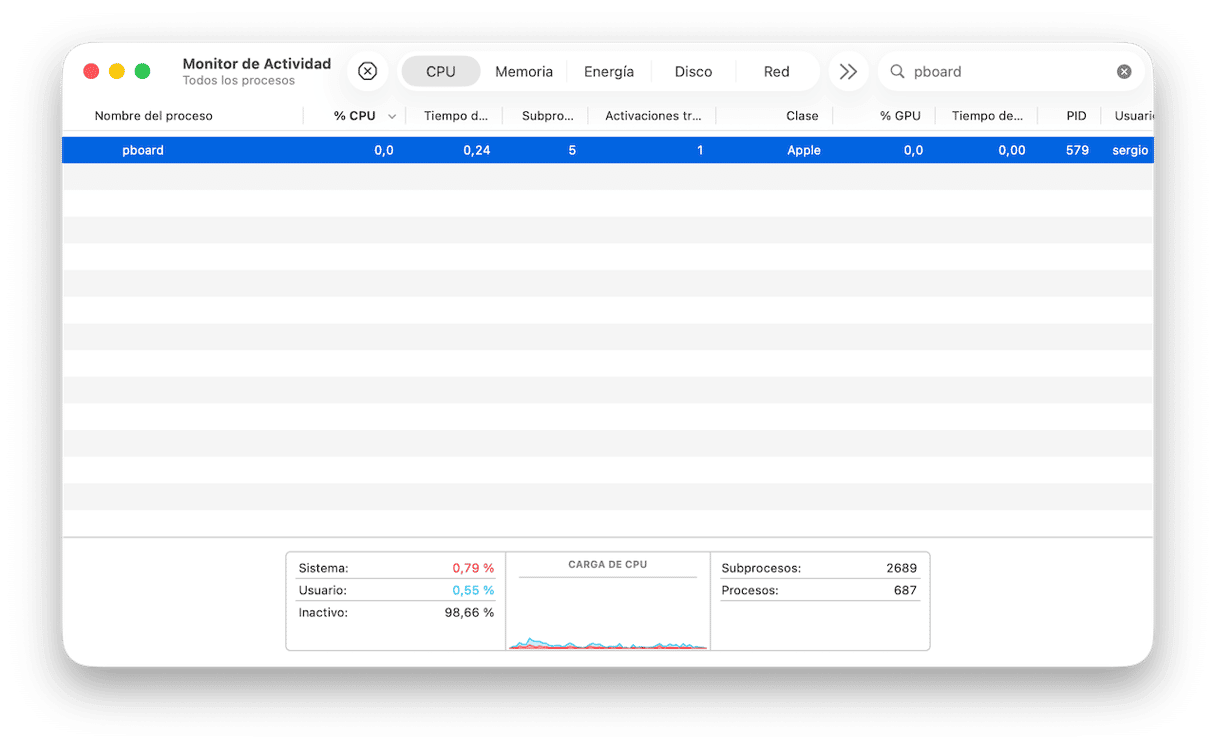Sort by Subprocesos column header
This screenshot has height=749, width=1216.
[x=548, y=116]
